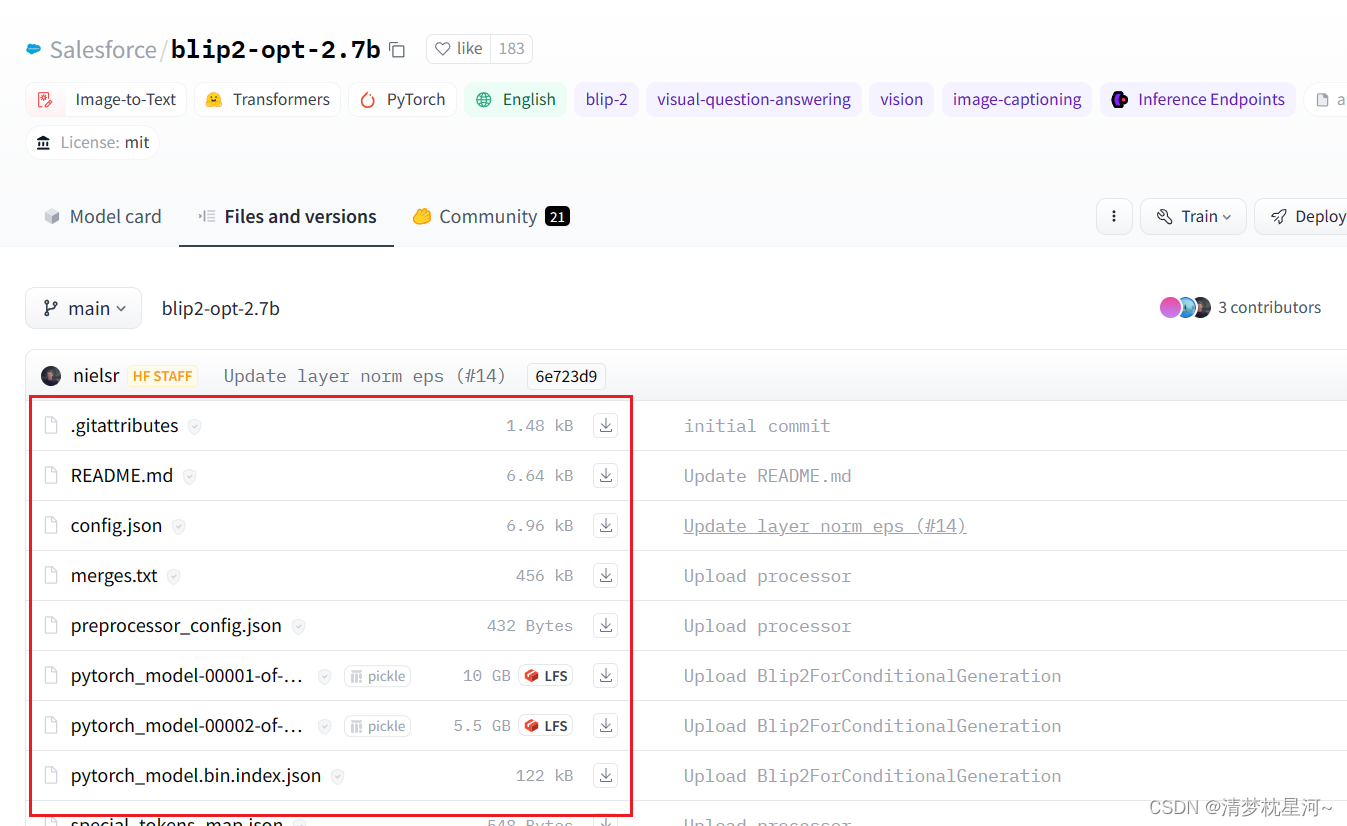The height and width of the screenshot is (826, 1347).
Task: Download the merges.txt file
Action: tap(605, 575)
